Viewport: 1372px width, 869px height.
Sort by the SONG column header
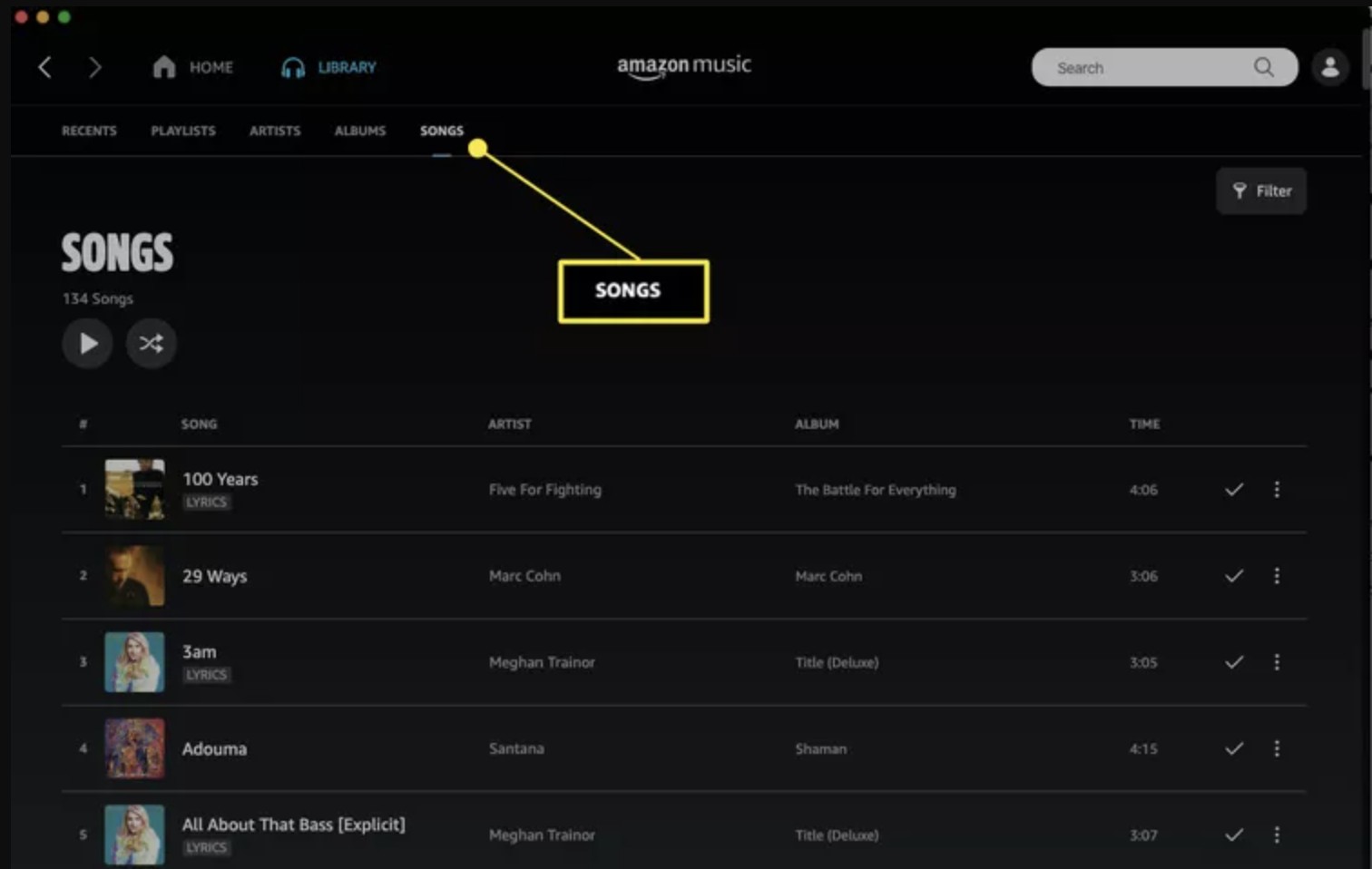(x=199, y=424)
